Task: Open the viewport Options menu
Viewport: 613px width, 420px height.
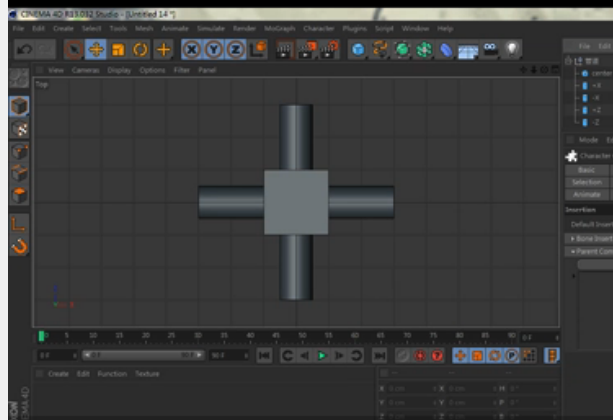Action: tap(152, 70)
